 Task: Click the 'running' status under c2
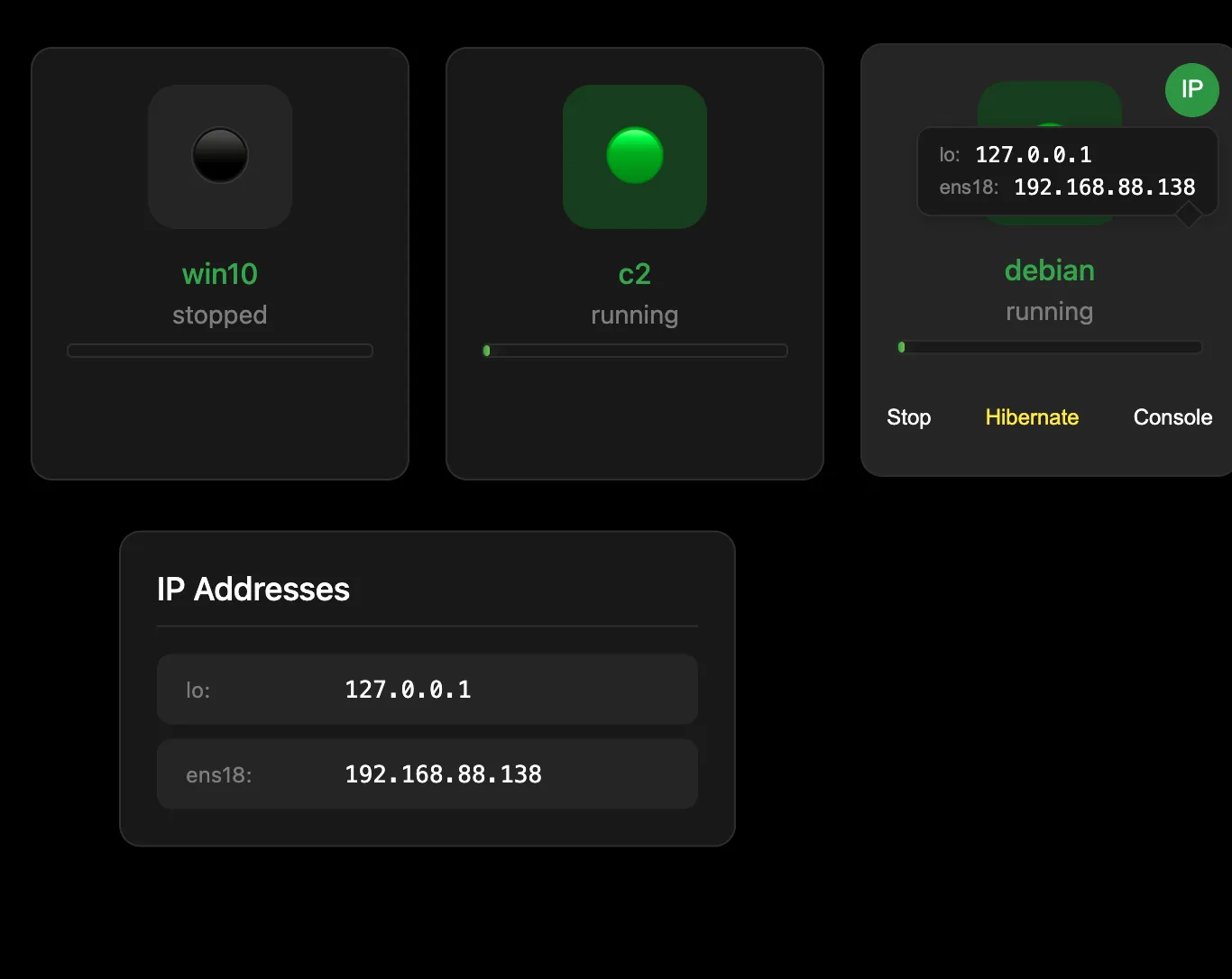pos(635,316)
